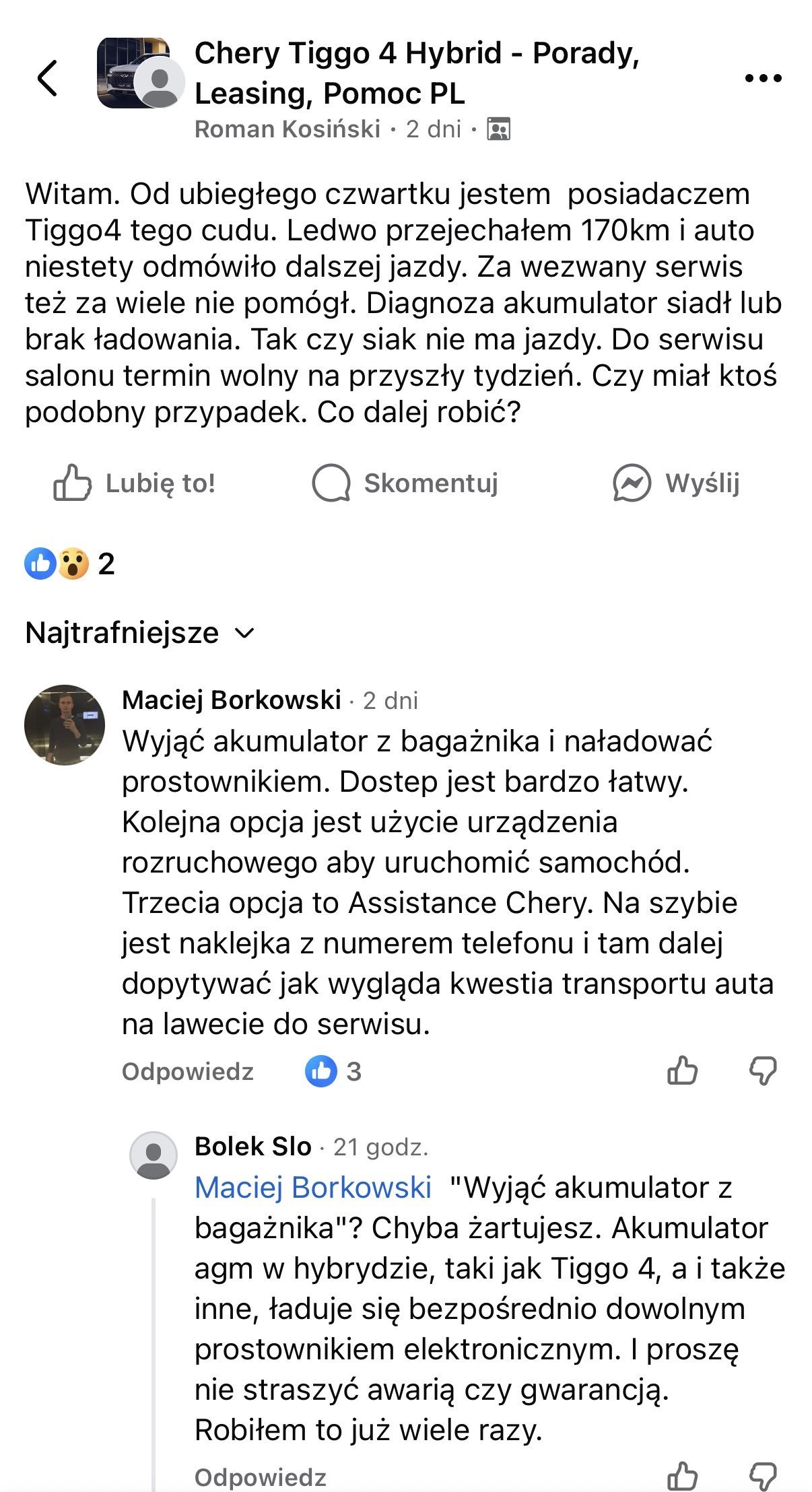Tap Skomentuj to comment on the post

tap(405, 483)
